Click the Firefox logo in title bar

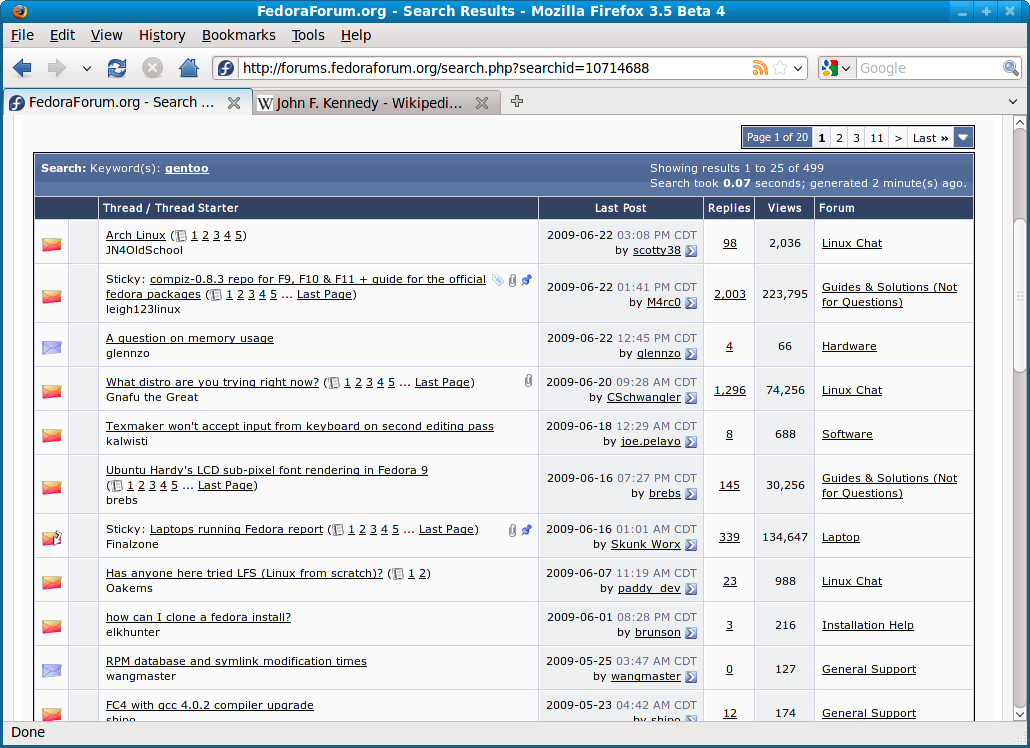[20, 11]
